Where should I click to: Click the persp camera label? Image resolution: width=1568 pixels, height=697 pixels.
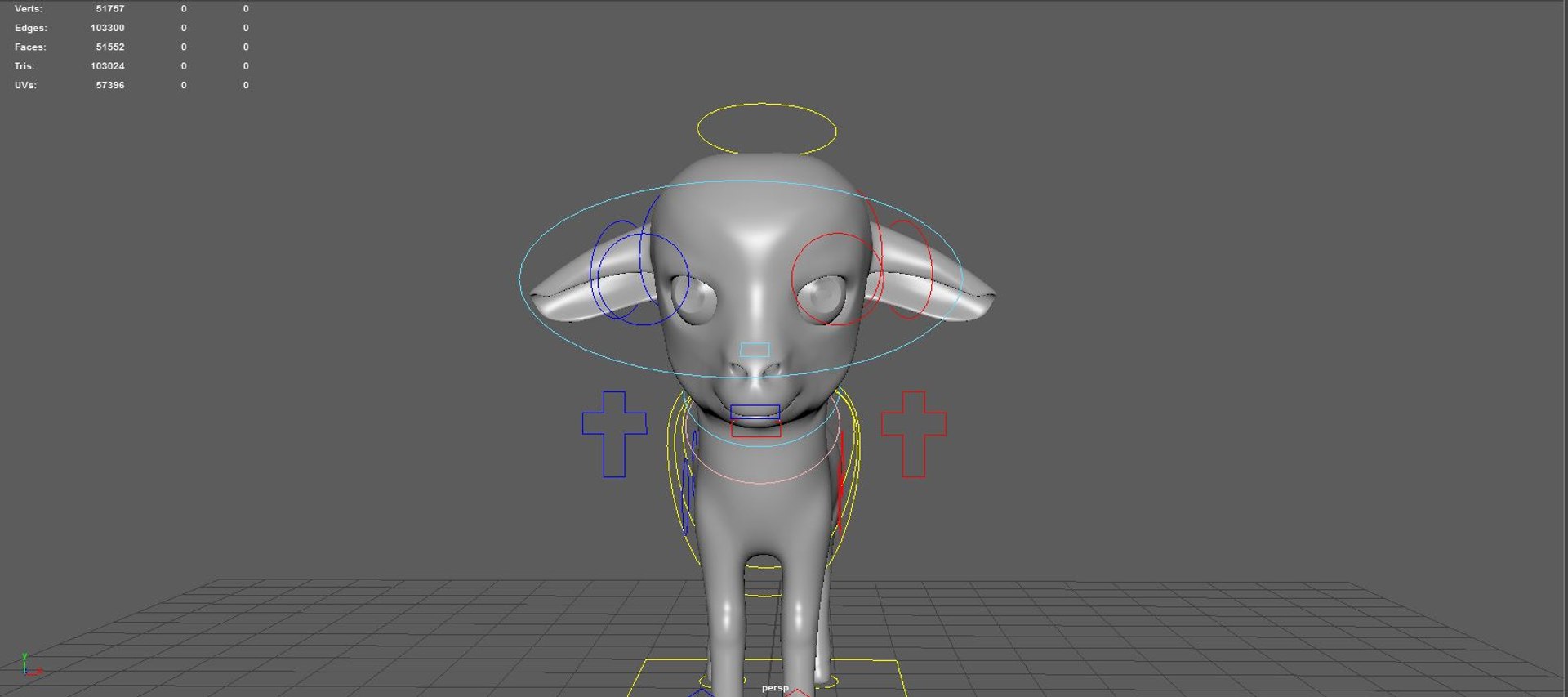coord(775,688)
